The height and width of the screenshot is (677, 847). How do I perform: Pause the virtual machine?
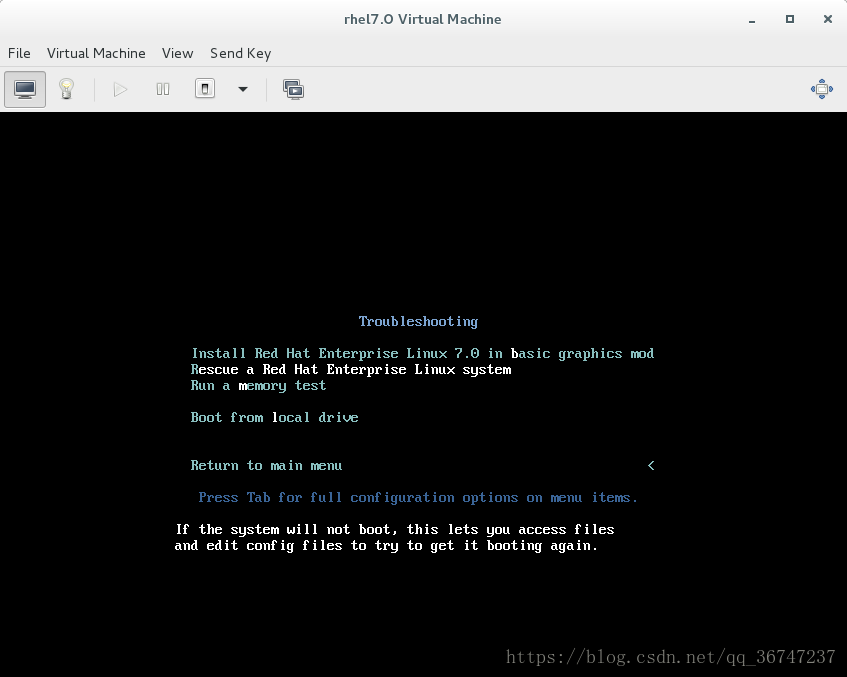point(163,89)
